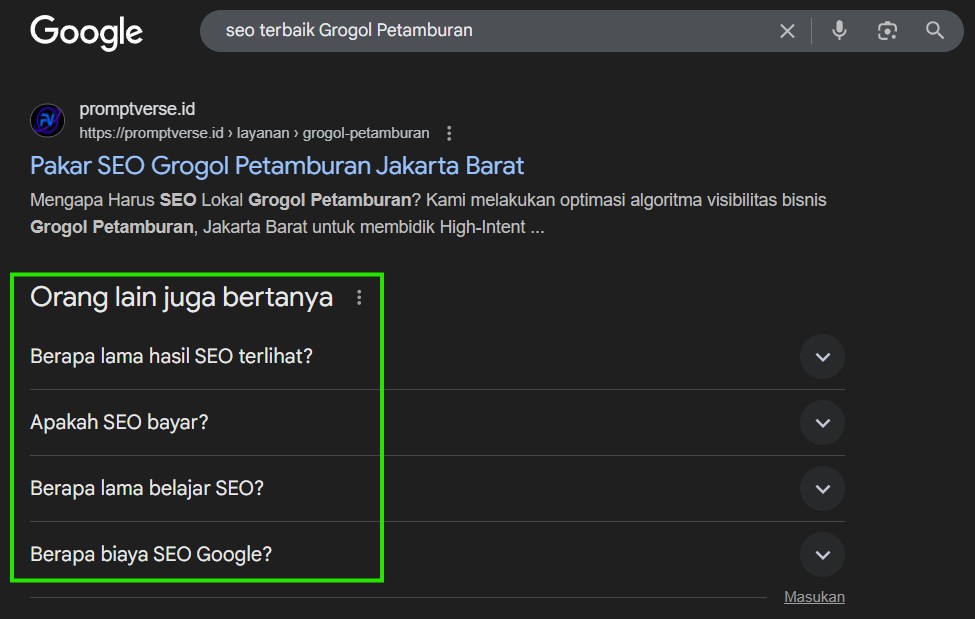
Task: Click the promptverse.id favicon
Action: [x=46, y=120]
